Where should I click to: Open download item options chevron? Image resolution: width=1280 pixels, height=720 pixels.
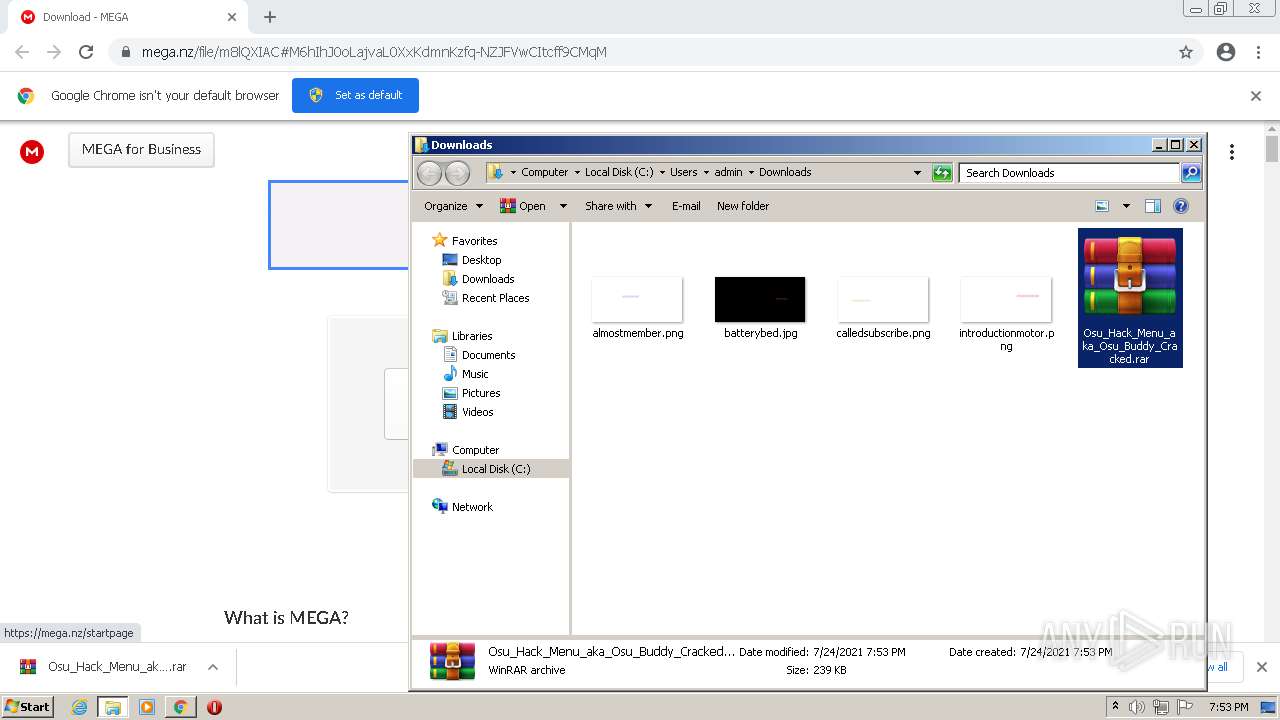coord(213,667)
